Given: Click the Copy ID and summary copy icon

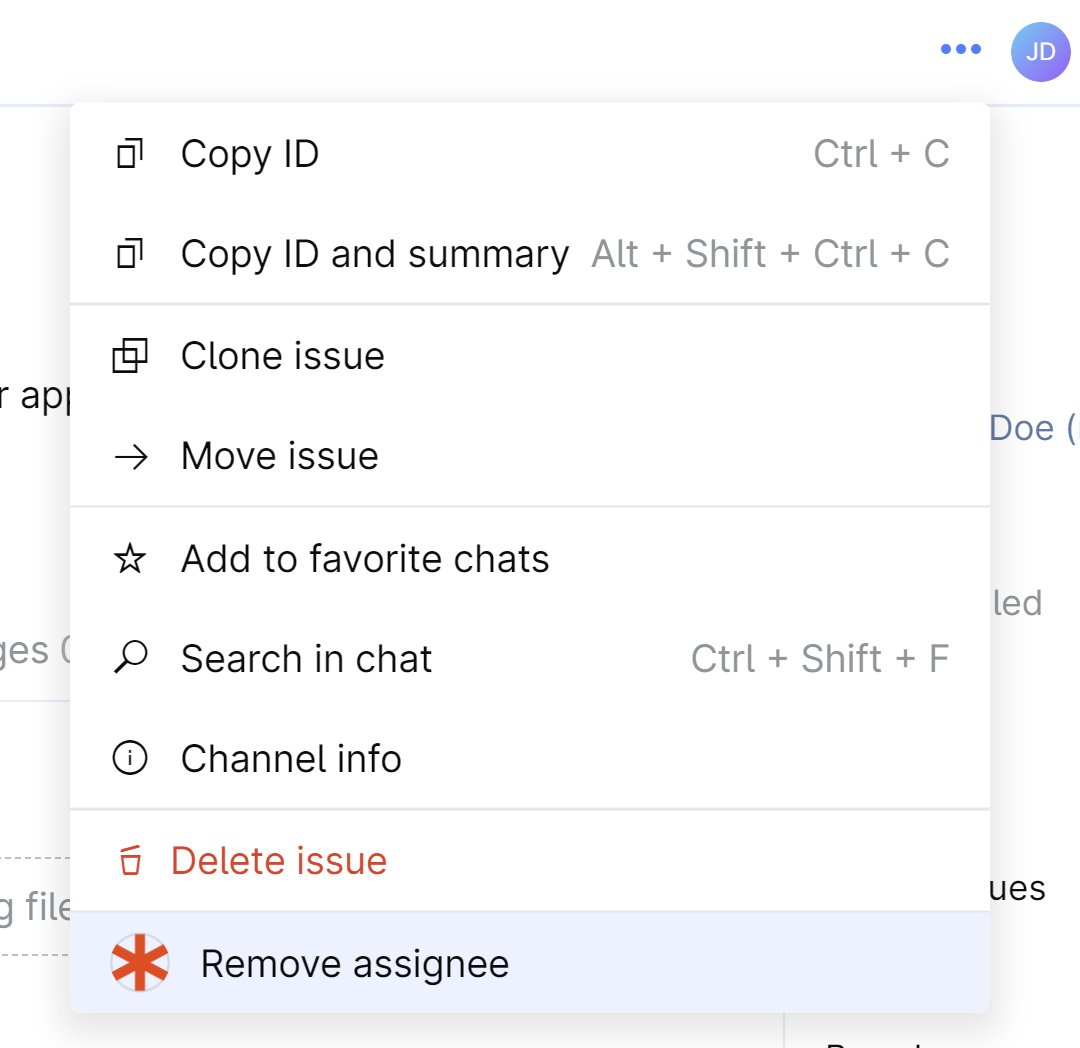Looking at the screenshot, I should click(129, 253).
